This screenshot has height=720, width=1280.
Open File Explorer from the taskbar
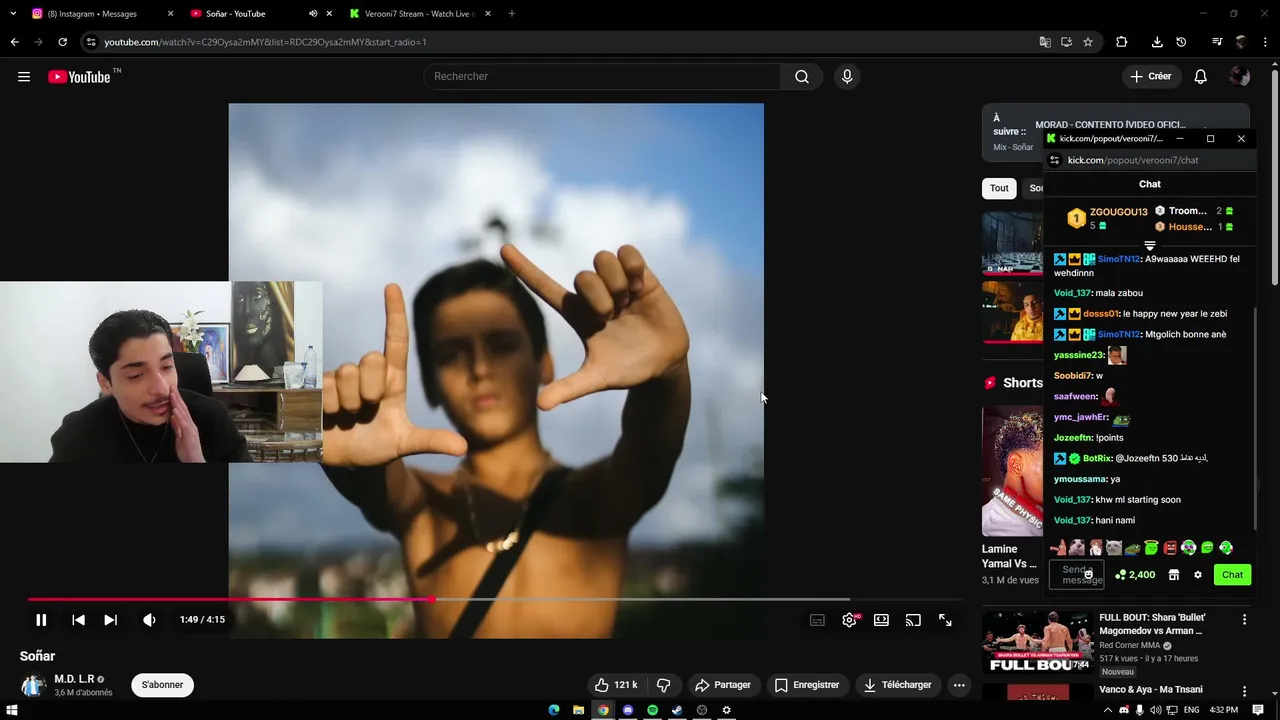click(x=578, y=710)
